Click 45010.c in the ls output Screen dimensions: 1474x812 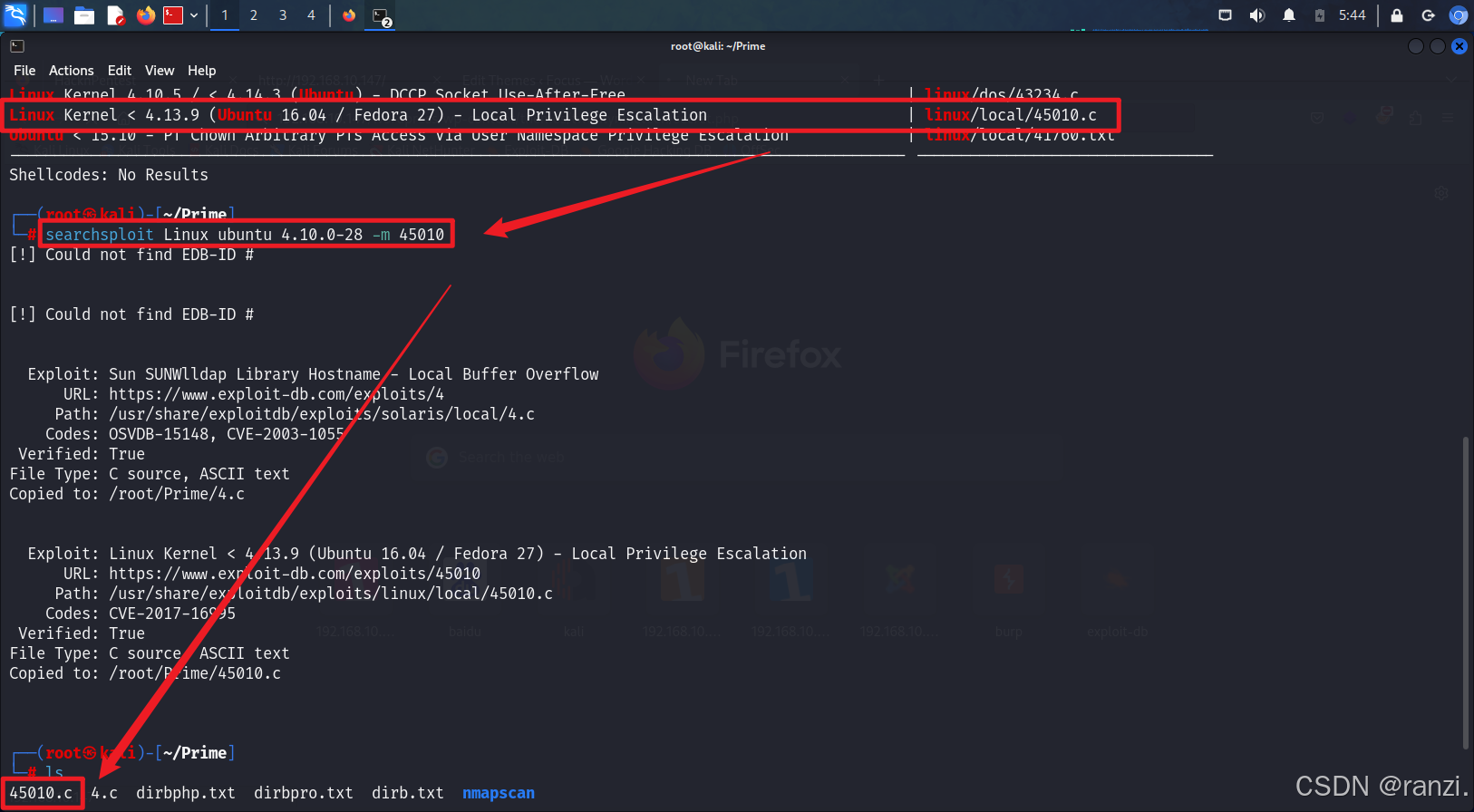(41, 793)
